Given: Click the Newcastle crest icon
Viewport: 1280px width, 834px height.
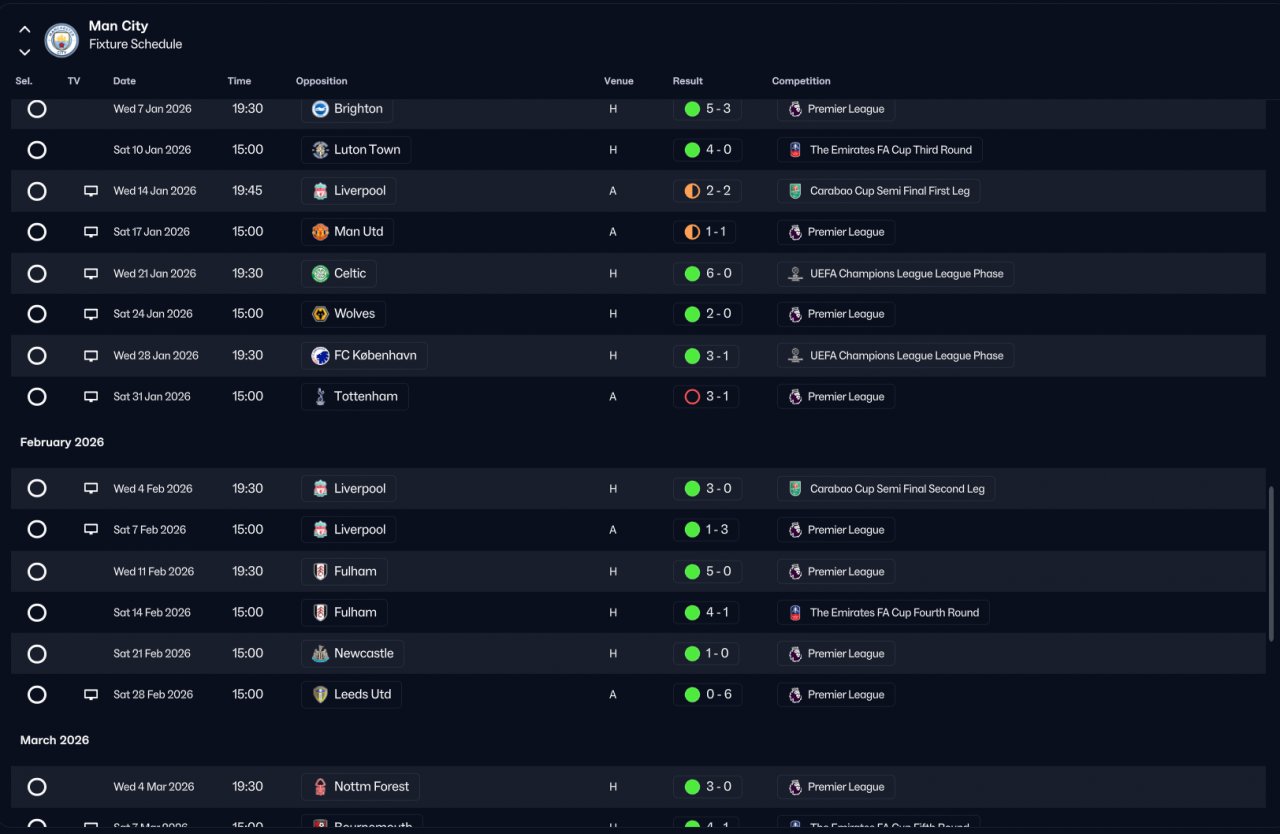Looking at the screenshot, I should tap(320, 653).
